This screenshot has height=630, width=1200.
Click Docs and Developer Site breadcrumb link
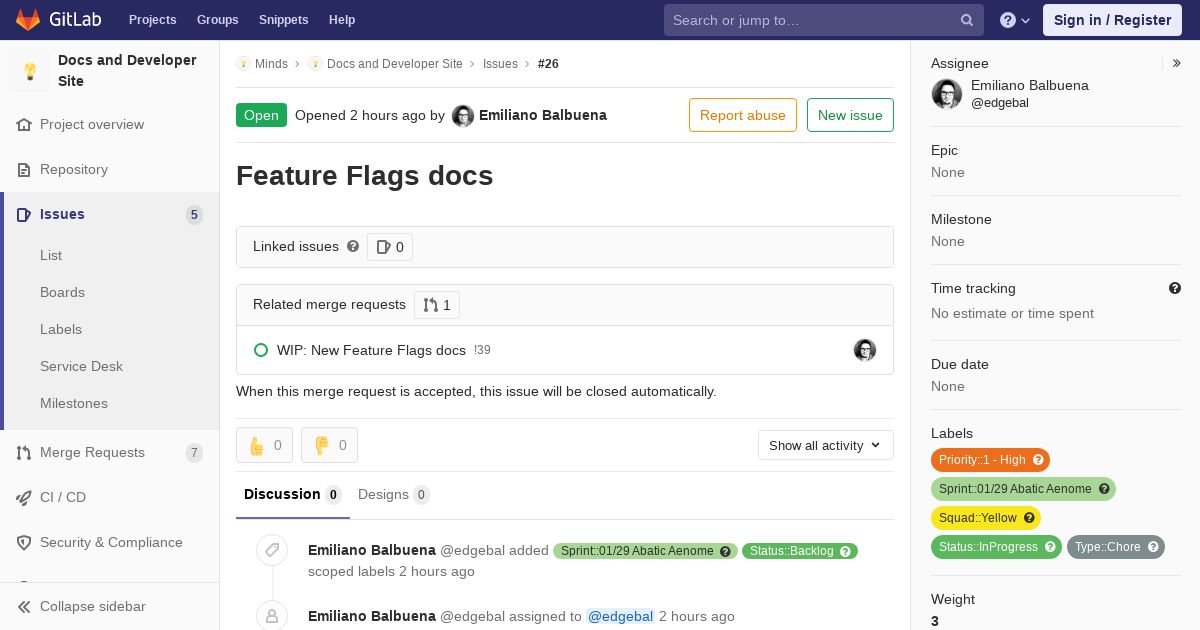pos(394,64)
